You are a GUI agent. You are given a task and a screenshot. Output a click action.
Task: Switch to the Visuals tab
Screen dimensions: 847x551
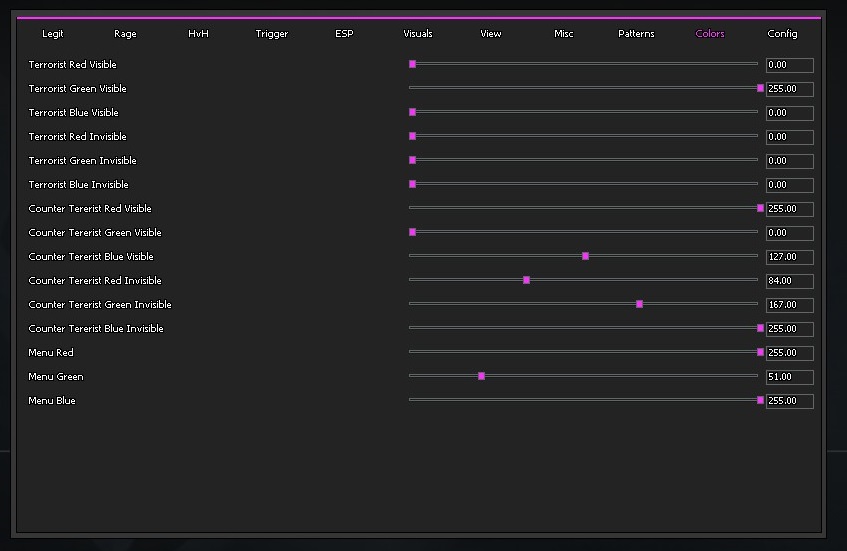click(418, 34)
